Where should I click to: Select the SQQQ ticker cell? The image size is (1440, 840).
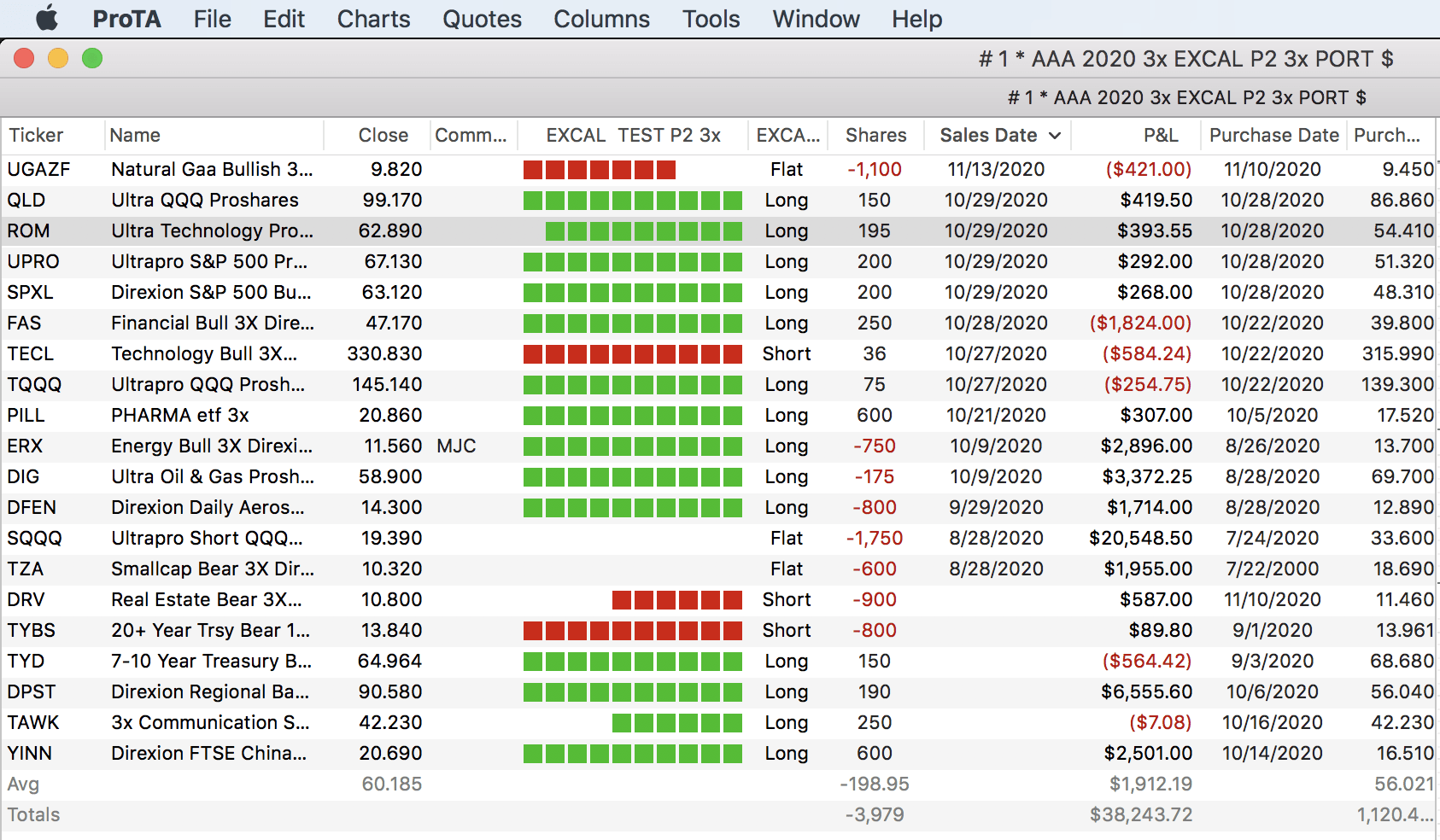point(35,539)
